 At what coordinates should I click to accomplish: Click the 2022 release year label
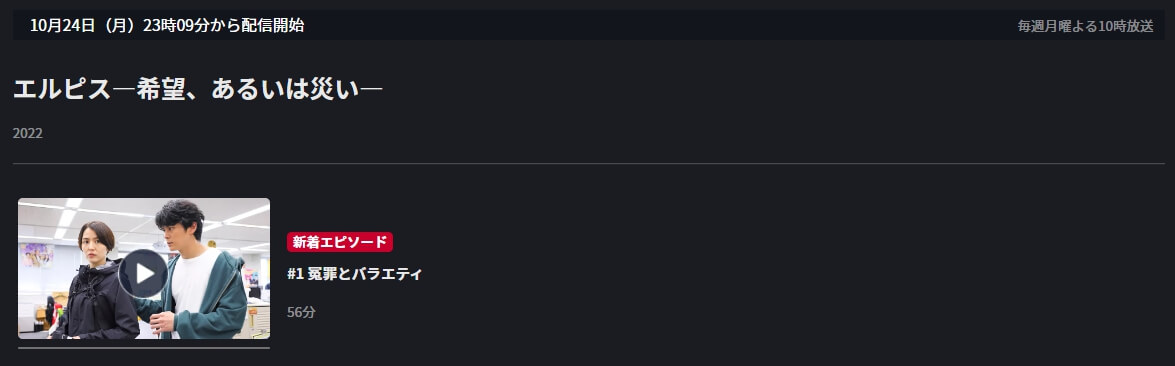point(28,134)
